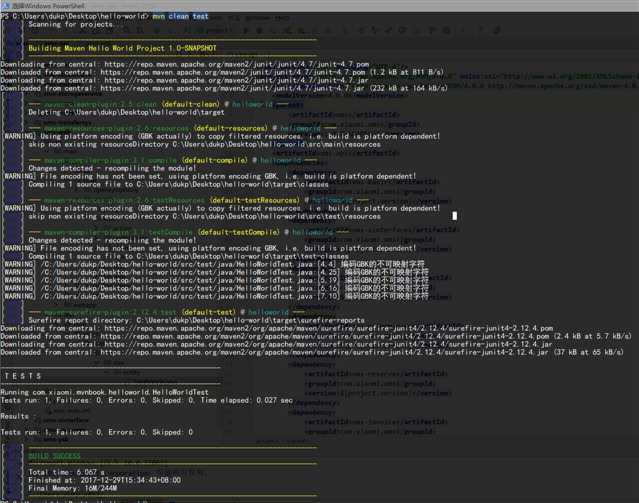Click the line ending '37 kB at 65 kB/s'
Image resolution: width=639 pixels, height=503 pixels.
click(312, 352)
